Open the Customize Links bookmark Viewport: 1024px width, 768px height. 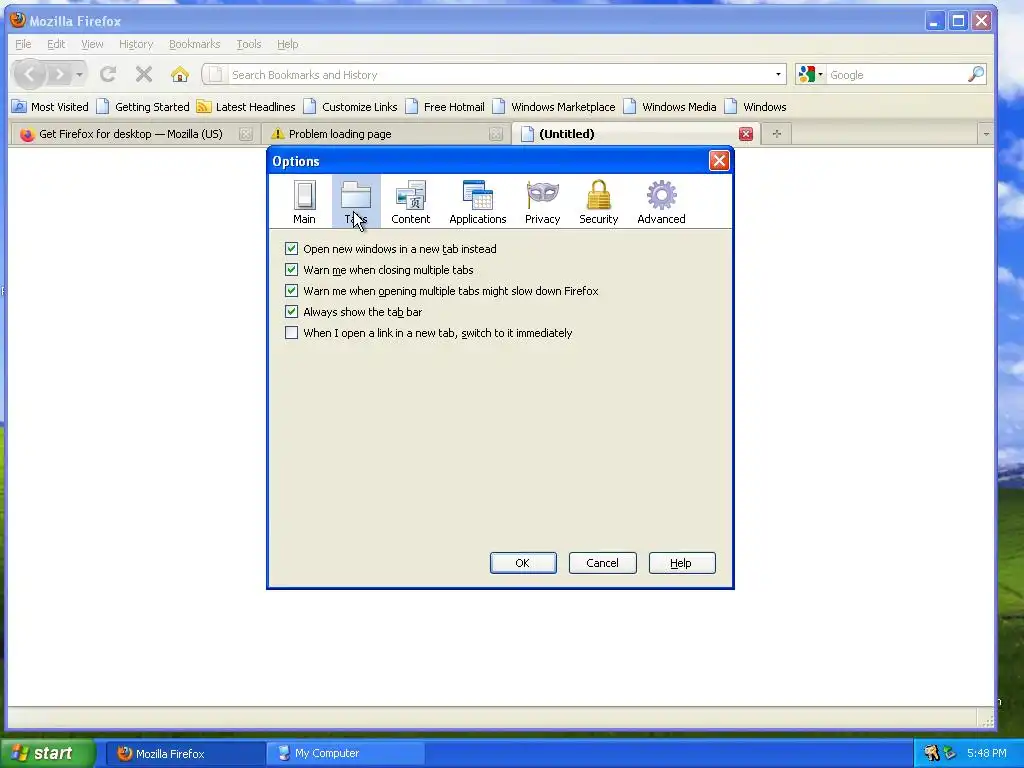pyautogui.click(x=351, y=106)
